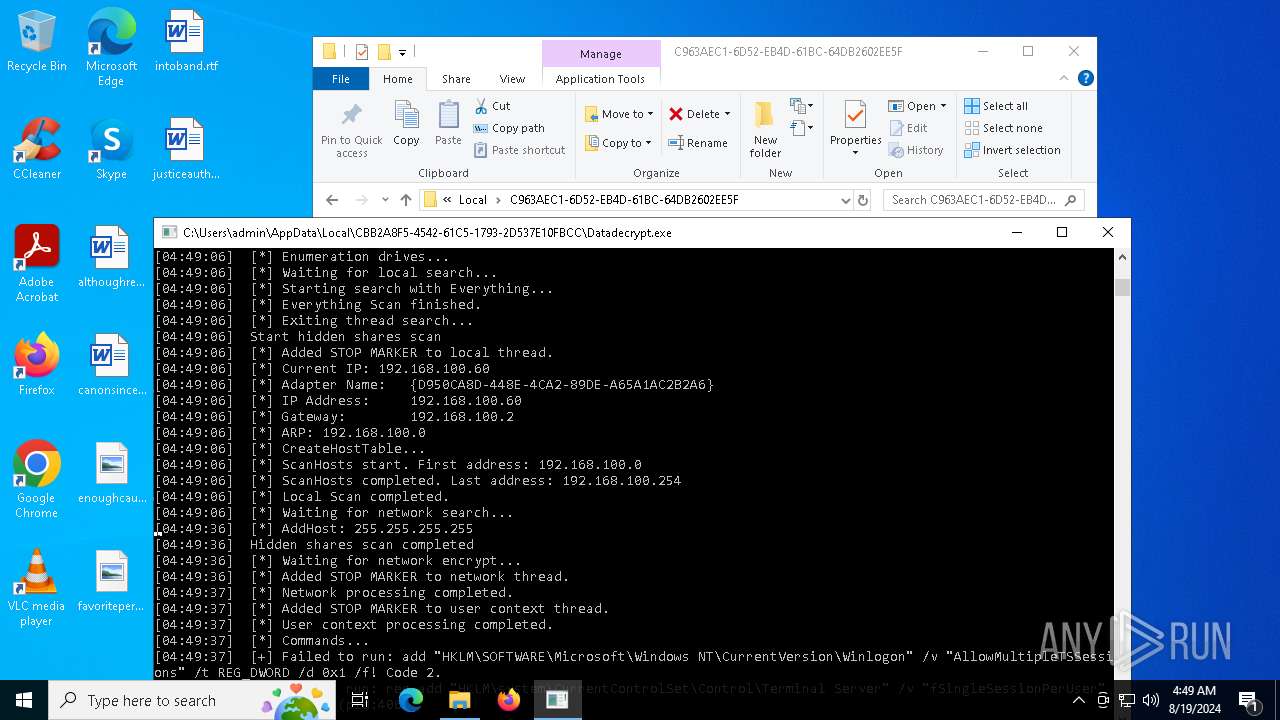This screenshot has width=1280, height=720.
Task: Go back in File Explorer
Action: (x=332, y=200)
